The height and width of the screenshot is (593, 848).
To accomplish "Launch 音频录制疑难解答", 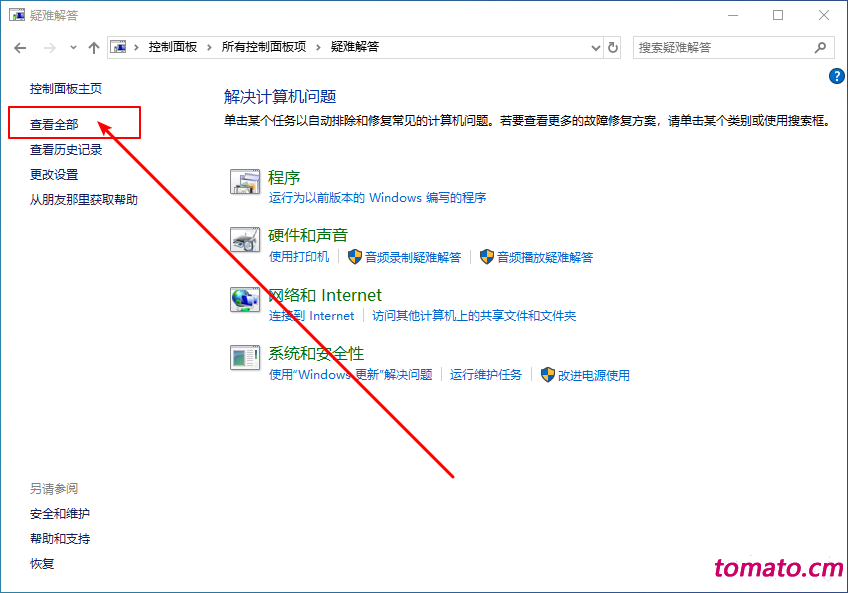I will coord(413,257).
